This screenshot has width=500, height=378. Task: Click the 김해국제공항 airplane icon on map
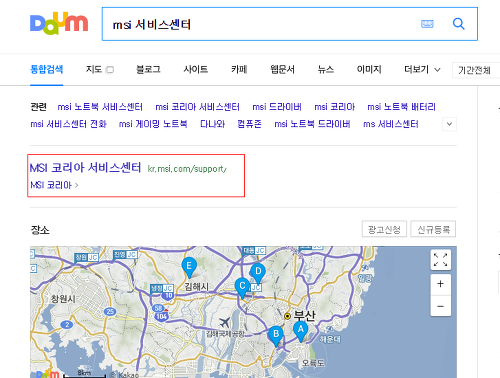click(x=225, y=323)
